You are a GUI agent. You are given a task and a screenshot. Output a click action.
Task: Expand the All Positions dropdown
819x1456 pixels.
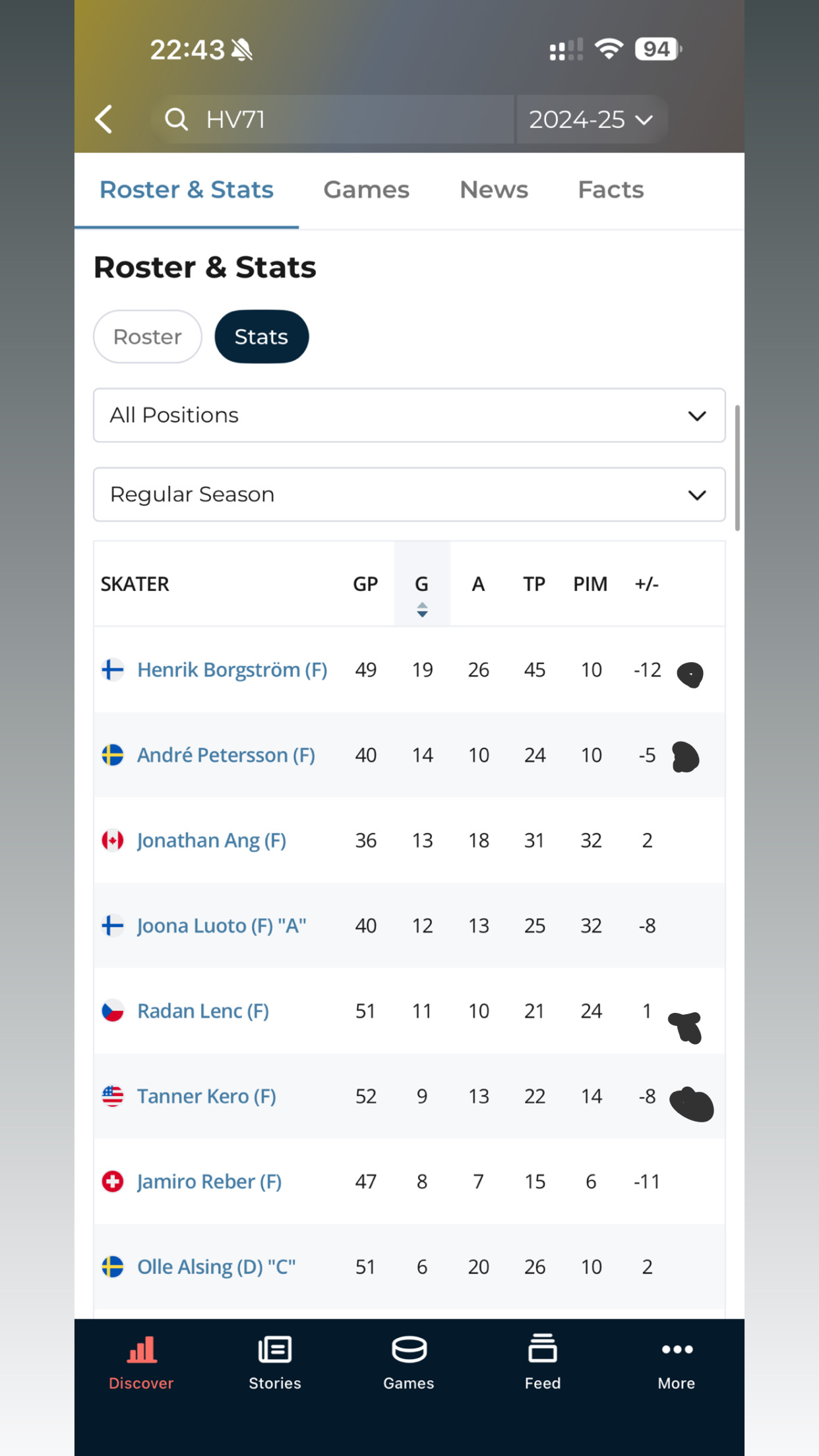point(409,415)
